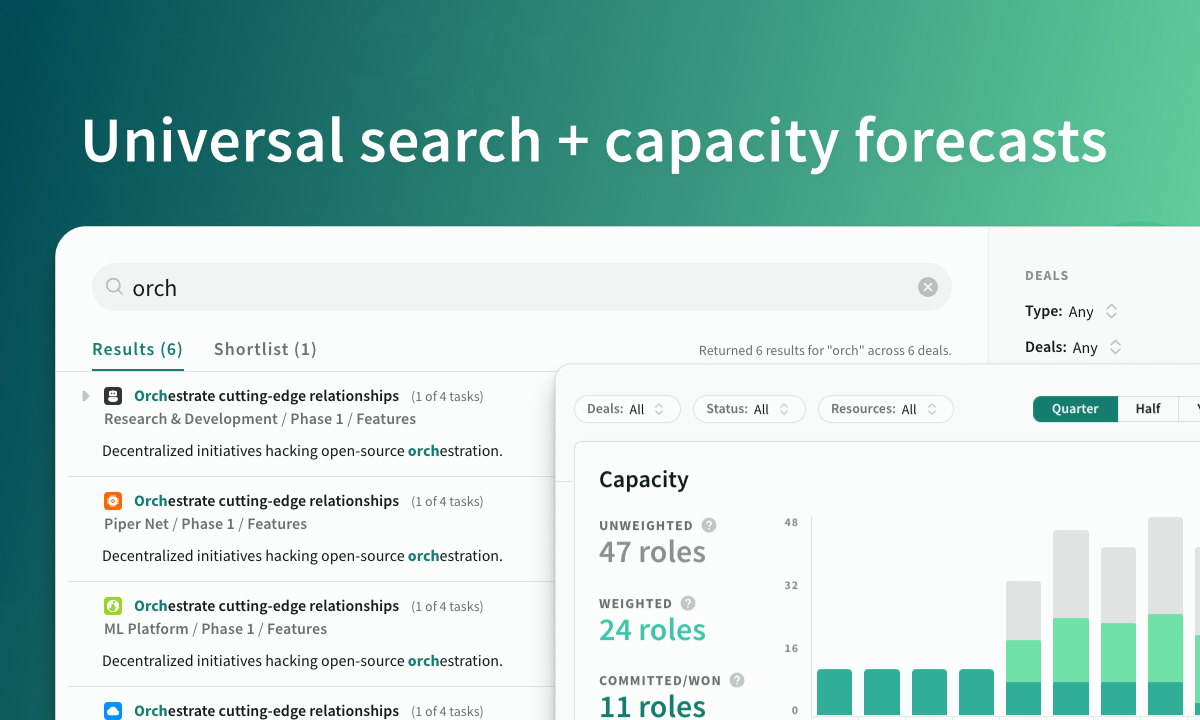The image size is (1200, 720).
Task: Click the green ML Platform project icon
Action: (113, 606)
